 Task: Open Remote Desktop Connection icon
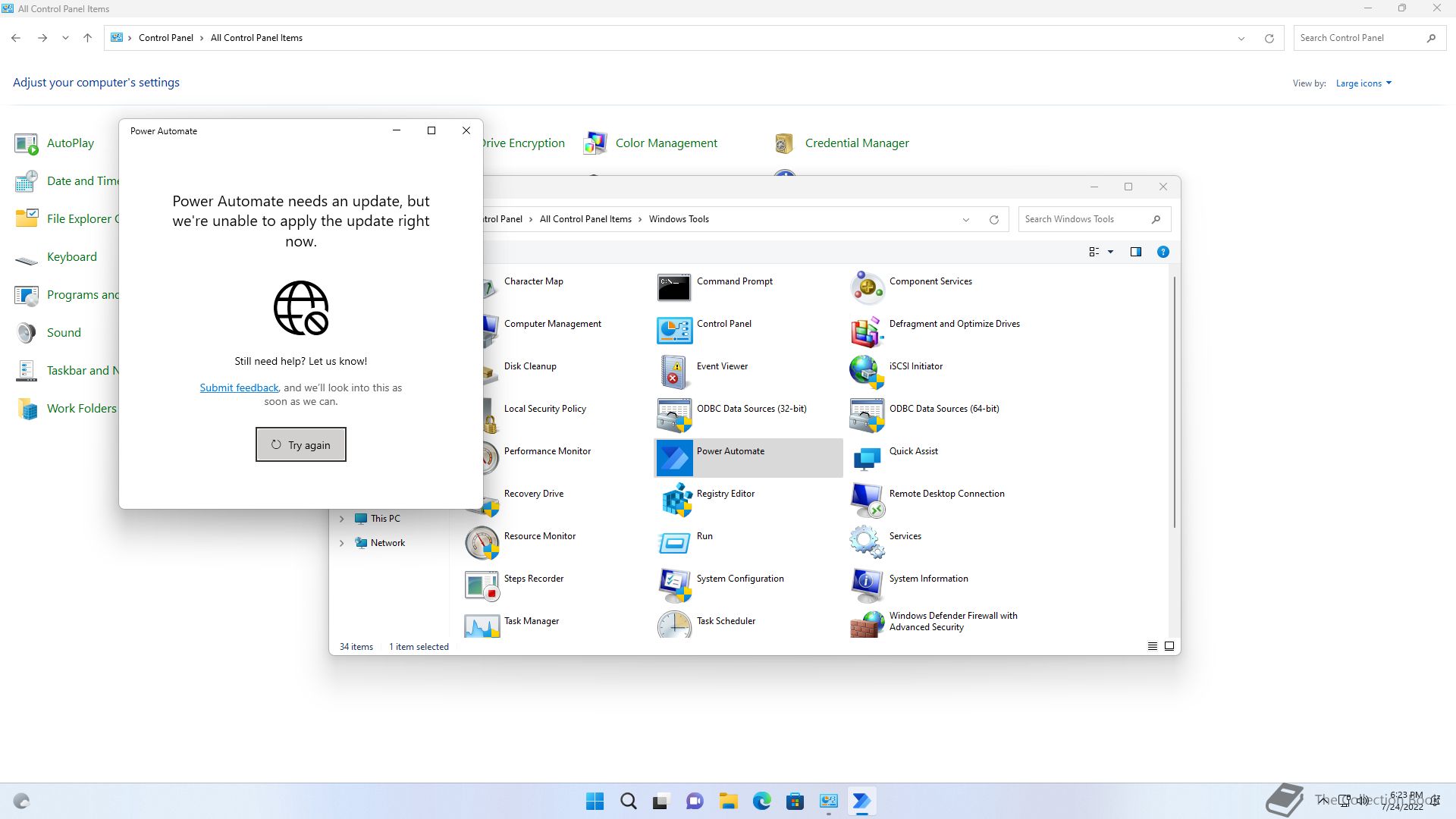coord(867,500)
